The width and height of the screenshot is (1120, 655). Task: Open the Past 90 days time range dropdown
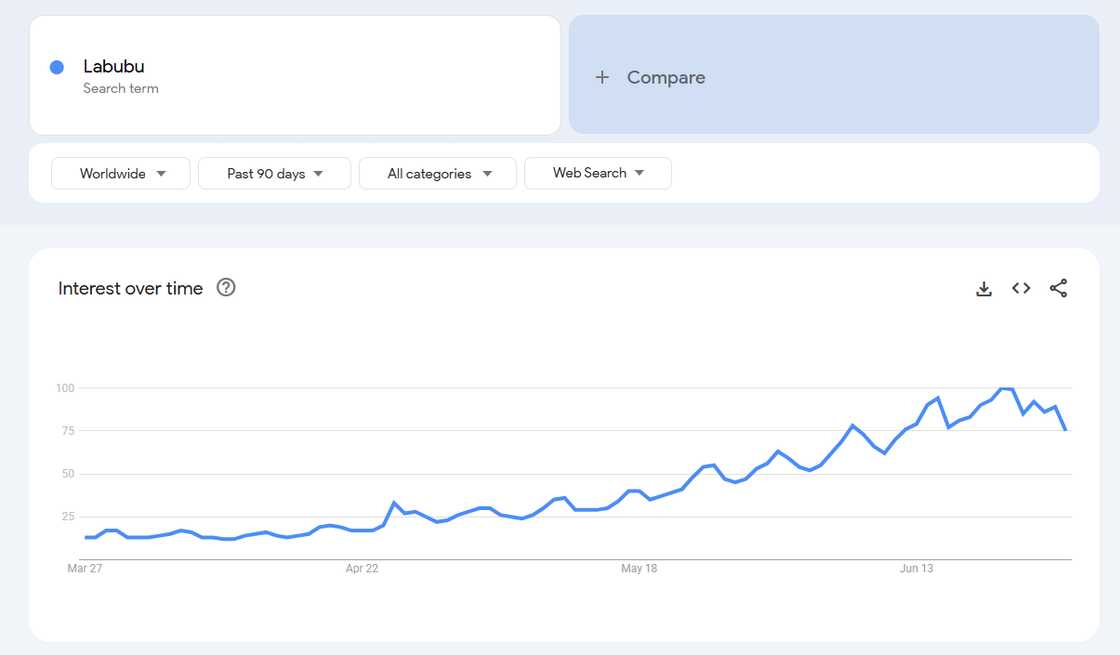coord(274,173)
